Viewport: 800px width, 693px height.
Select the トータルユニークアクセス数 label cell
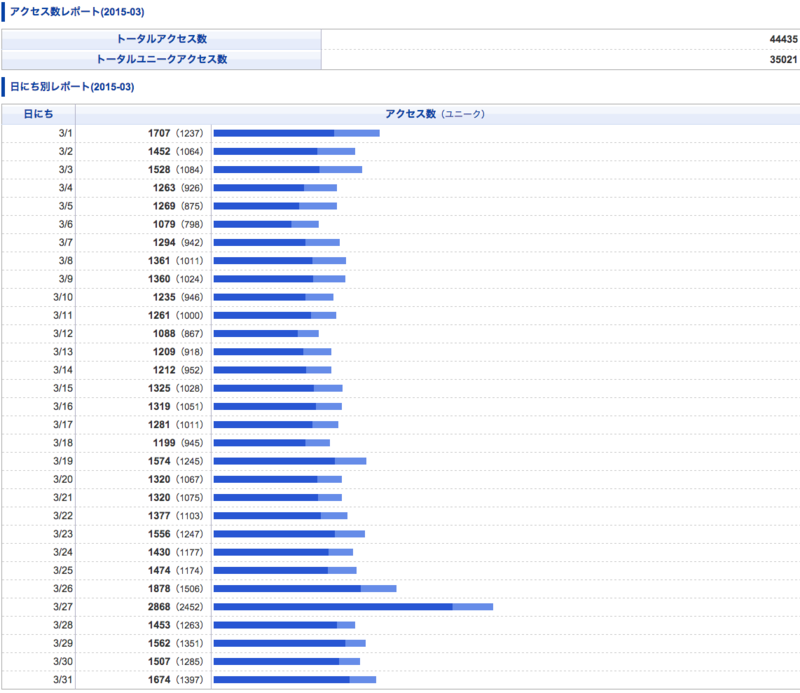pos(161,59)
